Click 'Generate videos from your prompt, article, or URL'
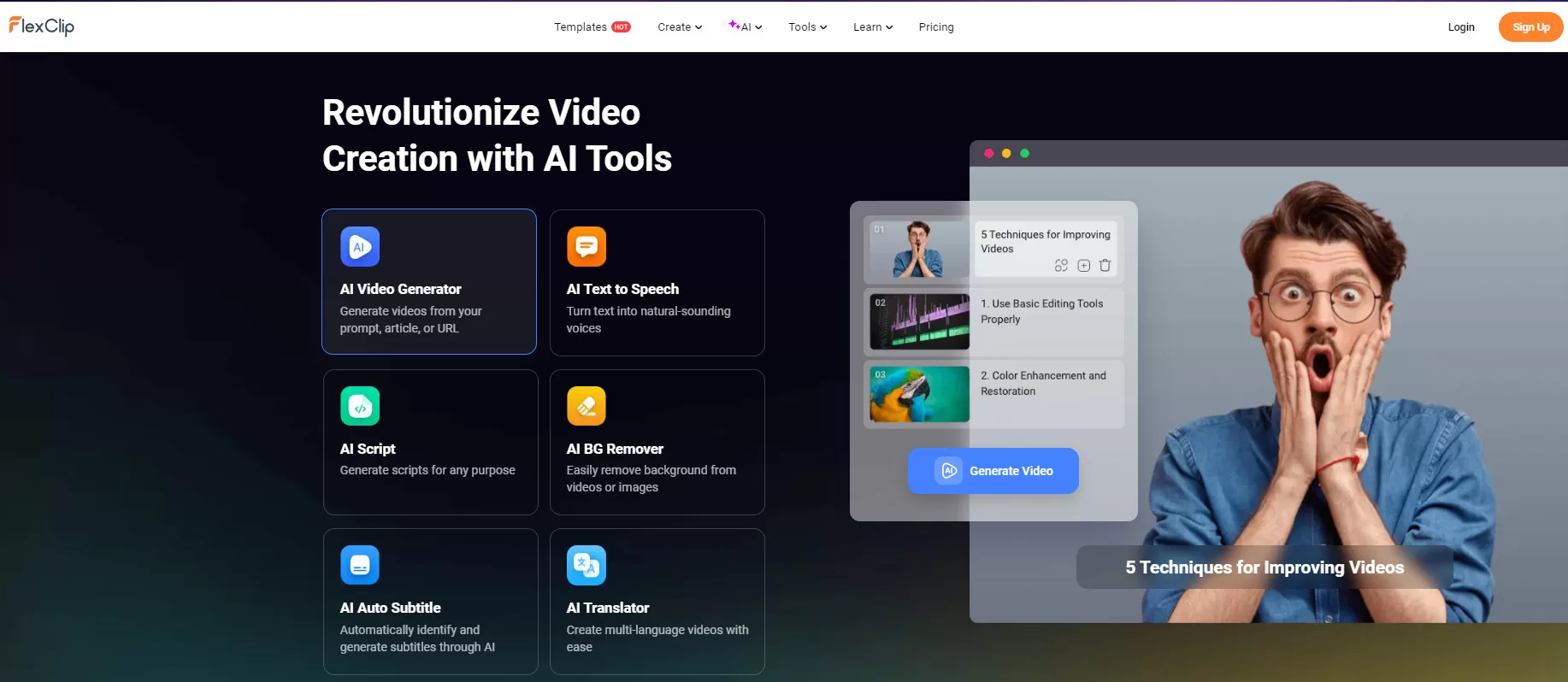The width and height of the screenshot is (1568, 682). (410, 320)
